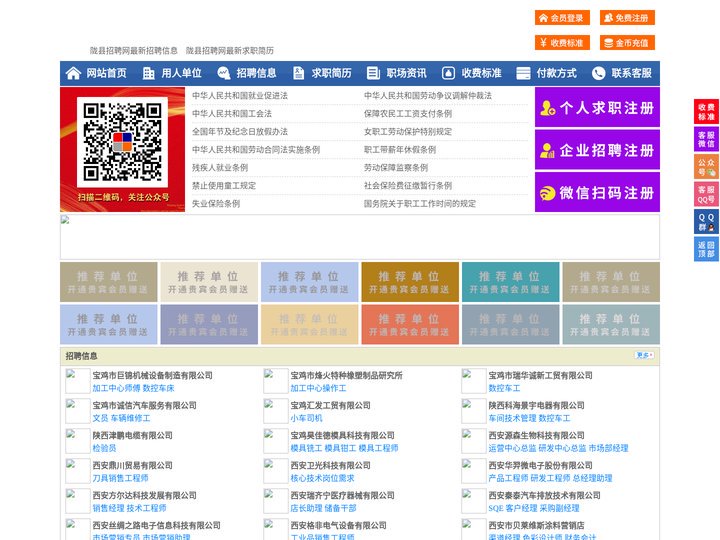Open 招聘信息 navigation item
Screen dimensions: 720x540
coord(256,73)
